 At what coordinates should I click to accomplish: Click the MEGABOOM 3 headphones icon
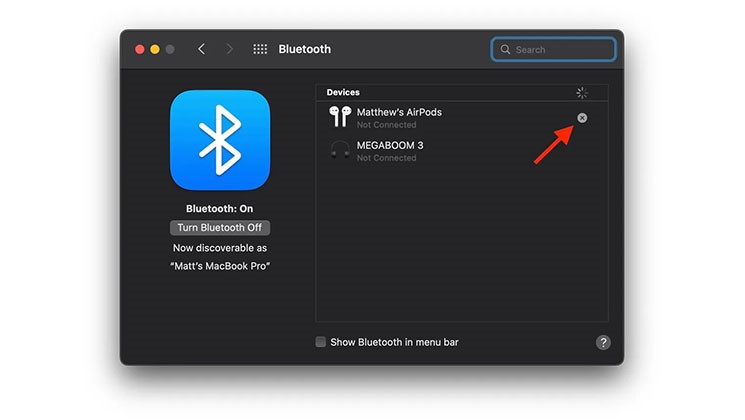click(x=340, y=150)
